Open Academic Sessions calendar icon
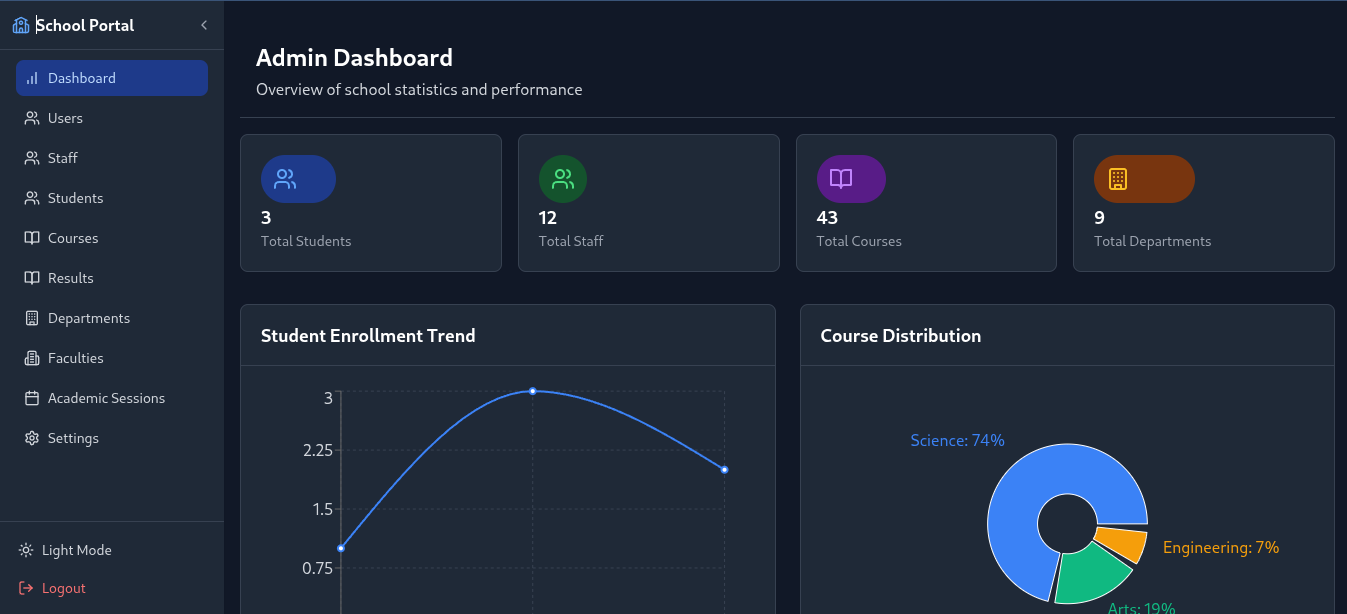The height and width of the screenshot is (614, 1347). (32, 397)
